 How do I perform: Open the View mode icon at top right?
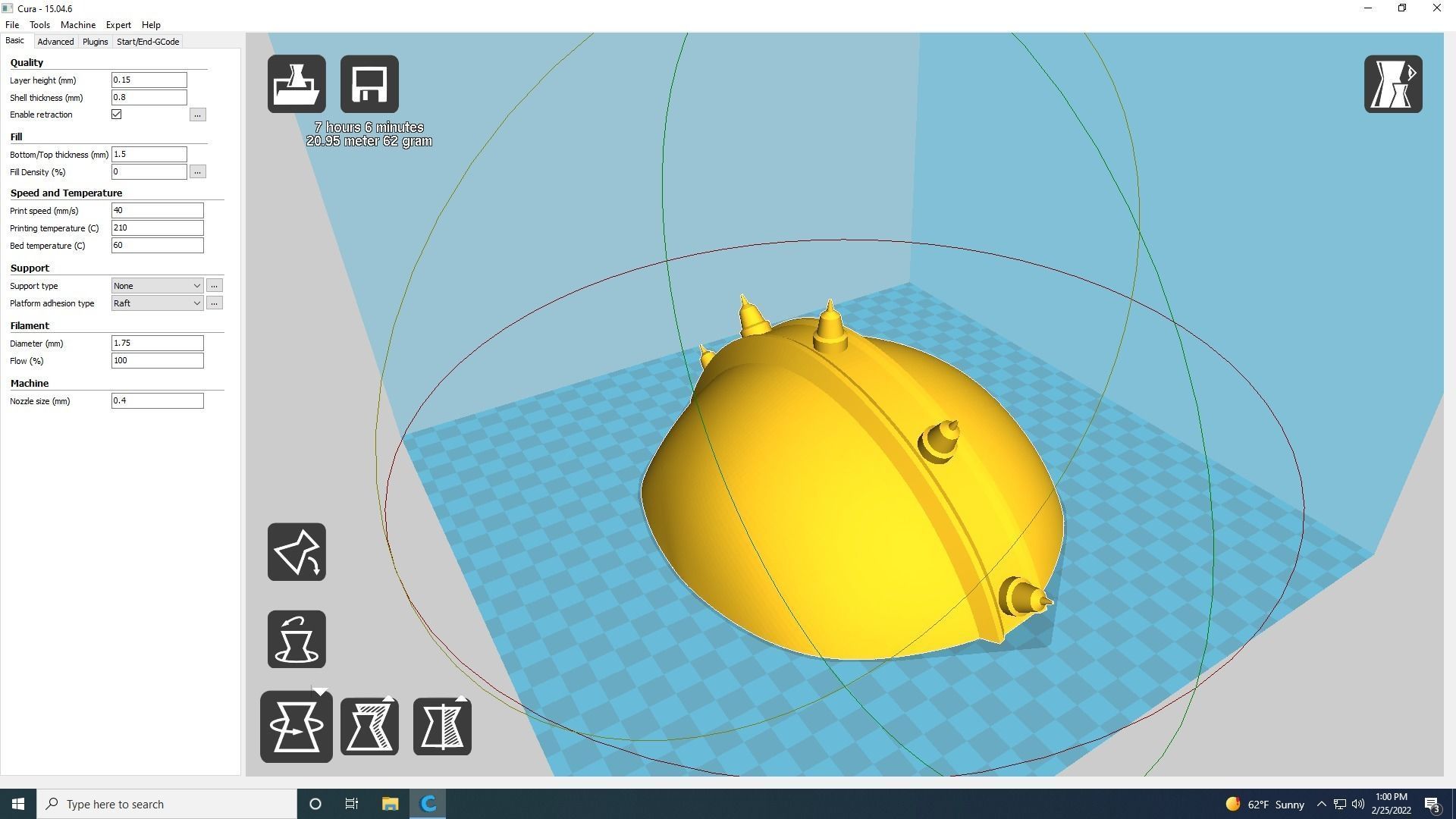point(1393,84)
